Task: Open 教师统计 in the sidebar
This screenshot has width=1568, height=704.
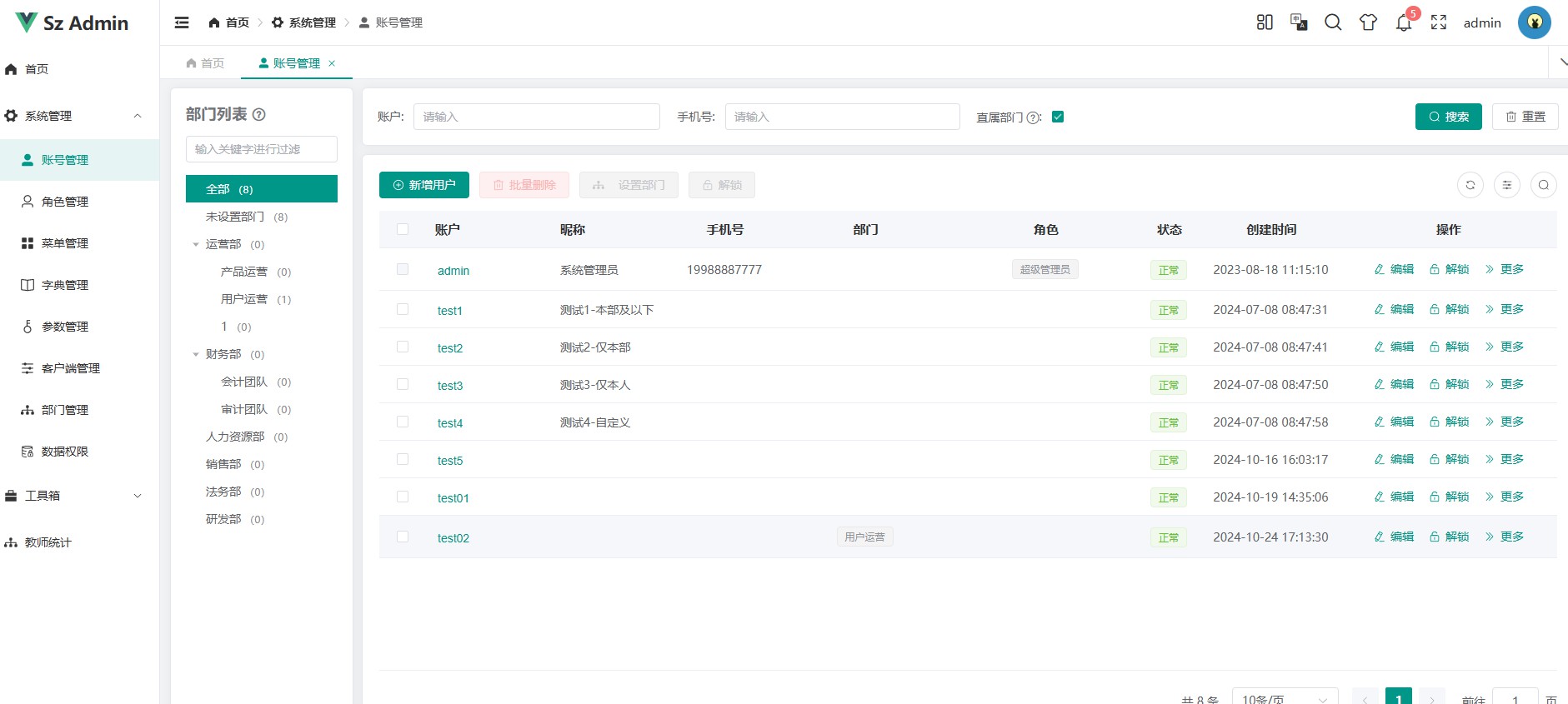Action: (x=79, y=542)
